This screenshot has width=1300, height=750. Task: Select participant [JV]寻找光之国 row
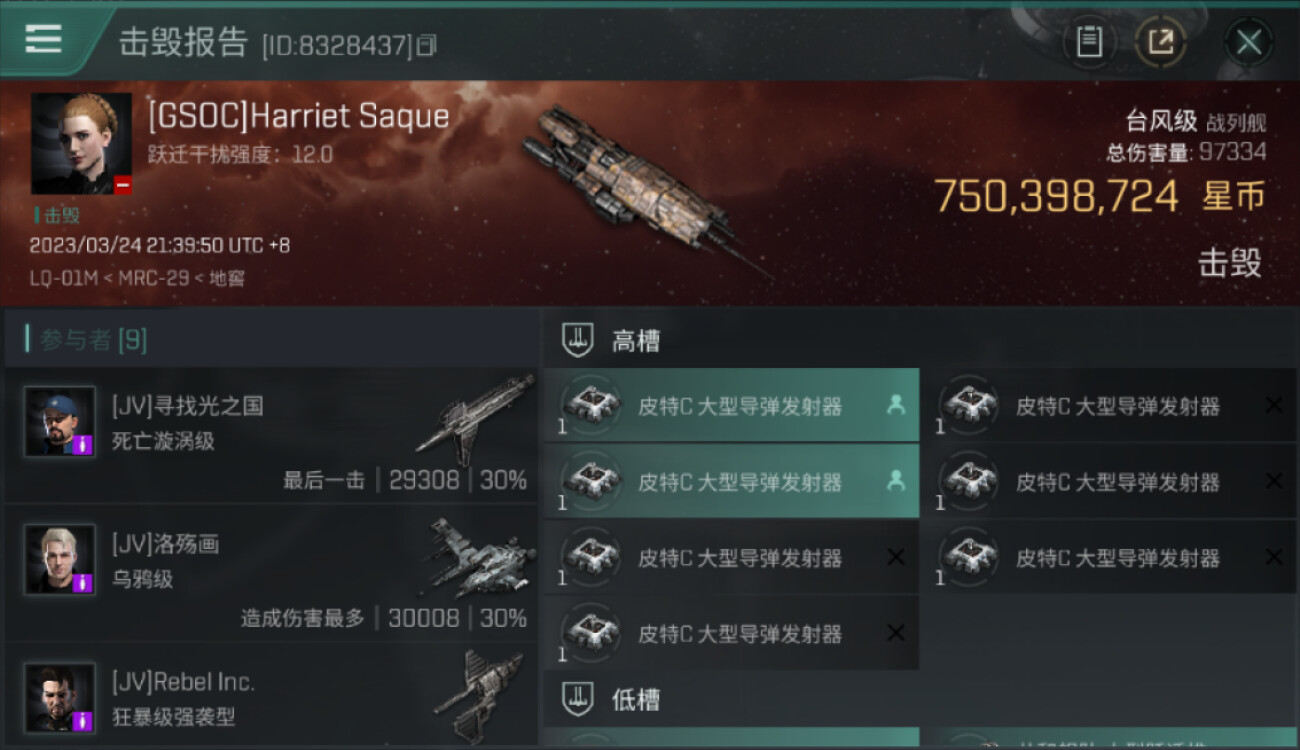pos(272,436)
